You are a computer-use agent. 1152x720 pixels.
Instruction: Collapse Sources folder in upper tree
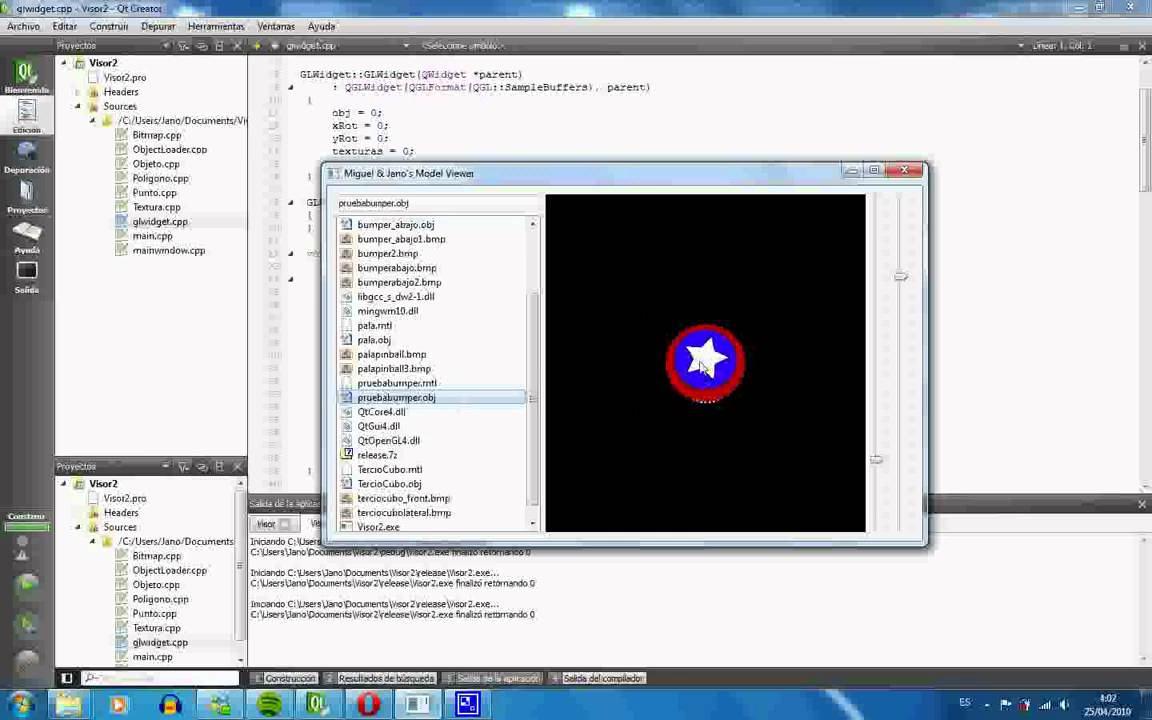click(x=78, y=107)
